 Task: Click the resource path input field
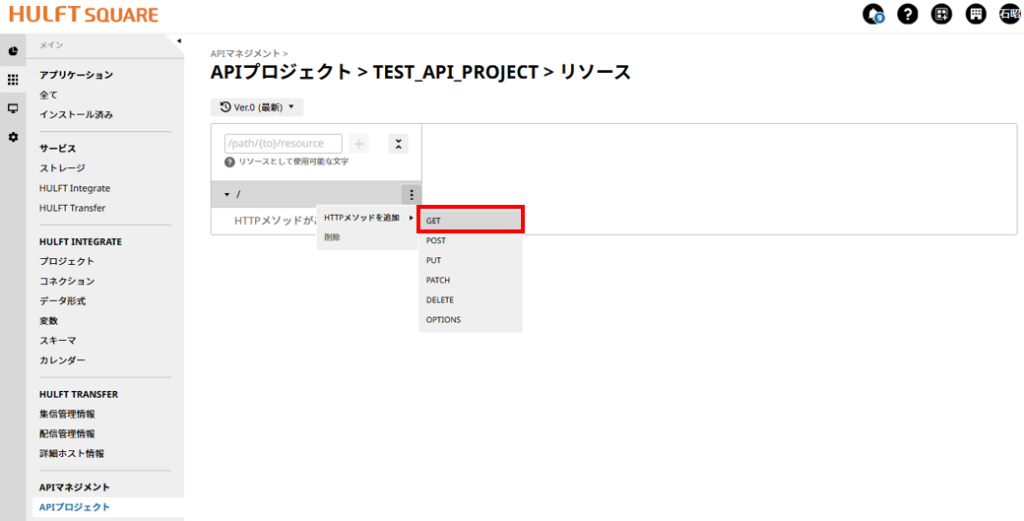point(283,144)
